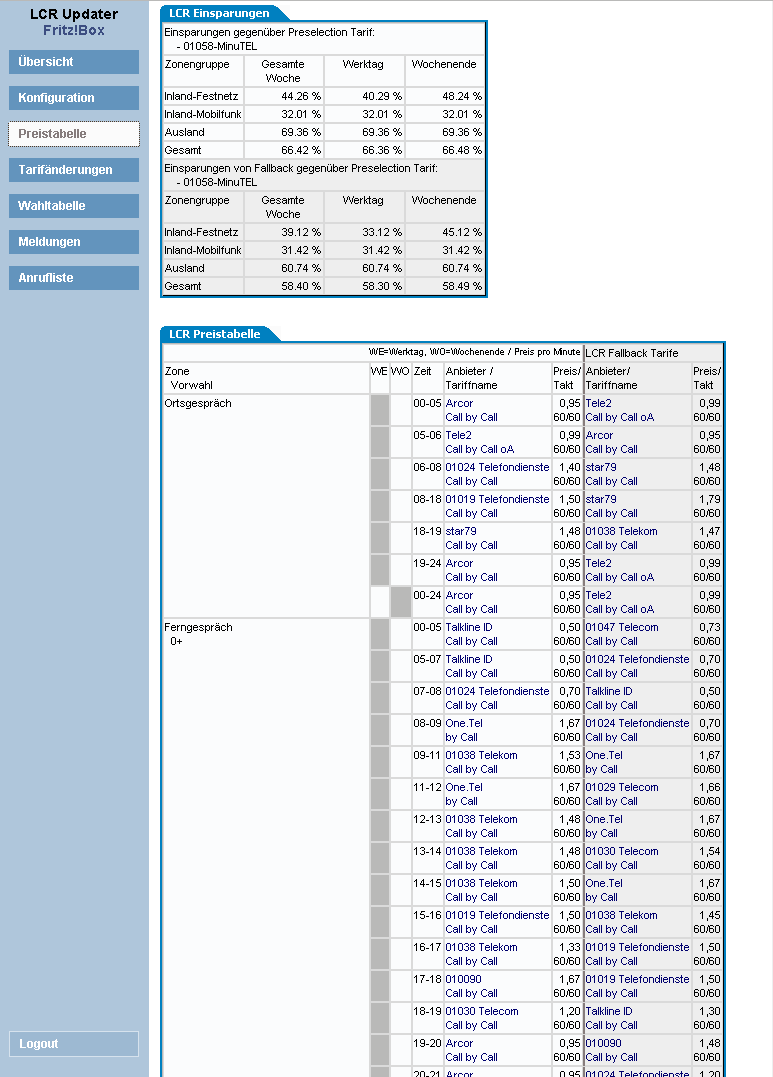
Task: Open the Meldungen section
Action: pos(74,242)
